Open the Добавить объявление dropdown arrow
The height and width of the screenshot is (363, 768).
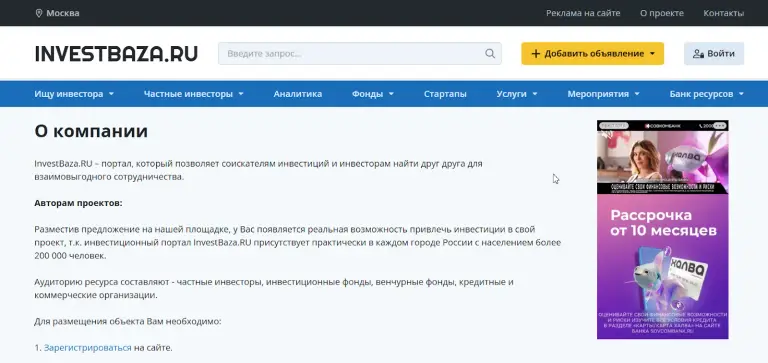(x=652, y=53)
